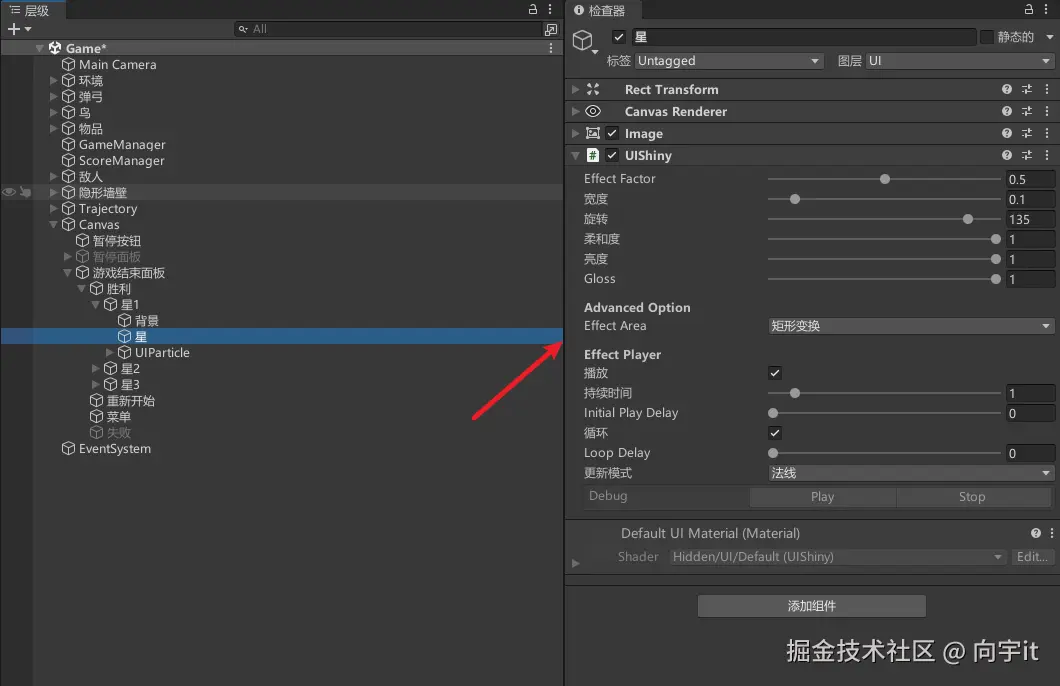Open Canvas Renderer preset settings icon
1060x686 pixels.
1027,111
